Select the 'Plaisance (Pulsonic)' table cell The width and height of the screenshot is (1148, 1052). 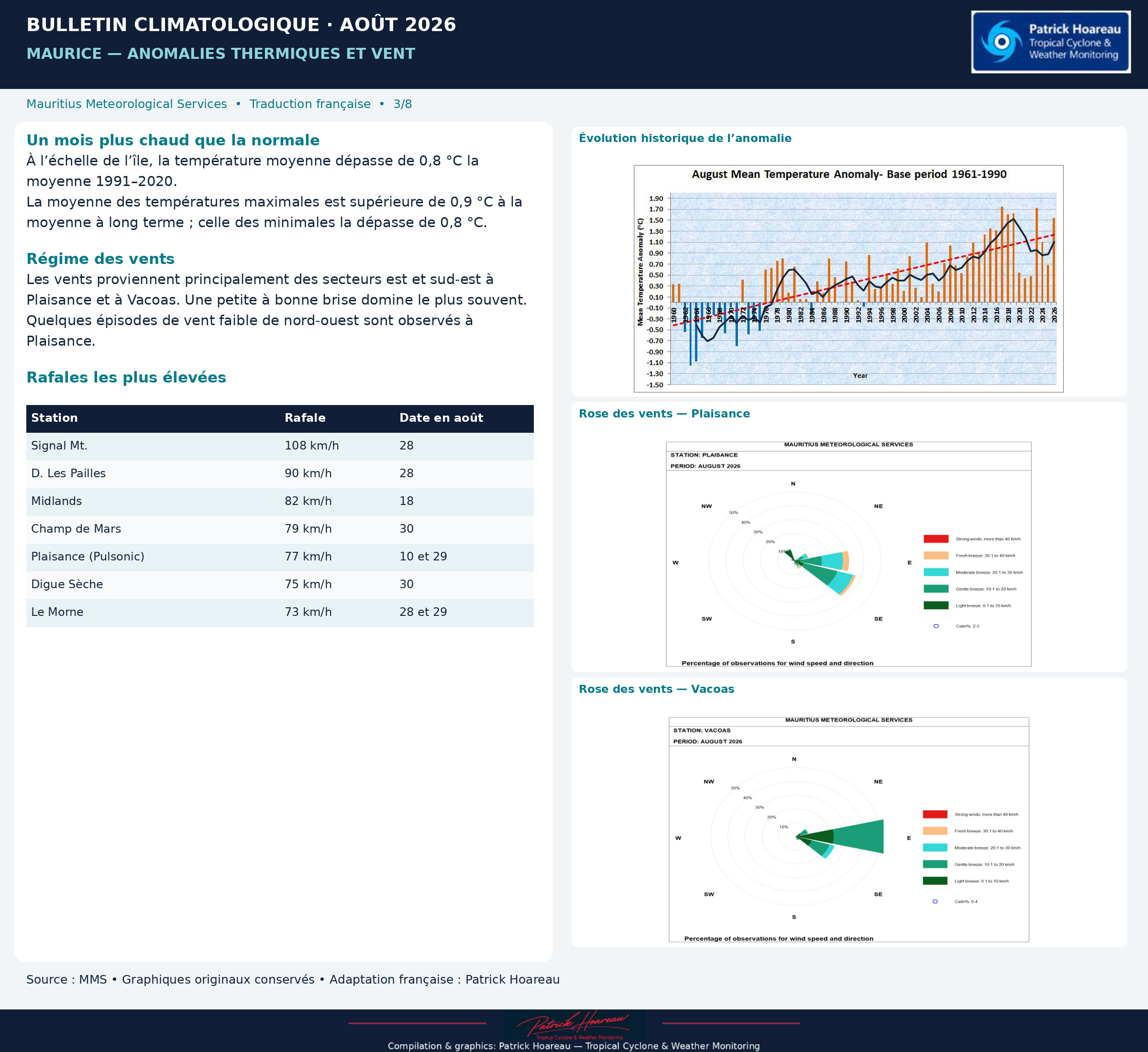click(88, 557)
